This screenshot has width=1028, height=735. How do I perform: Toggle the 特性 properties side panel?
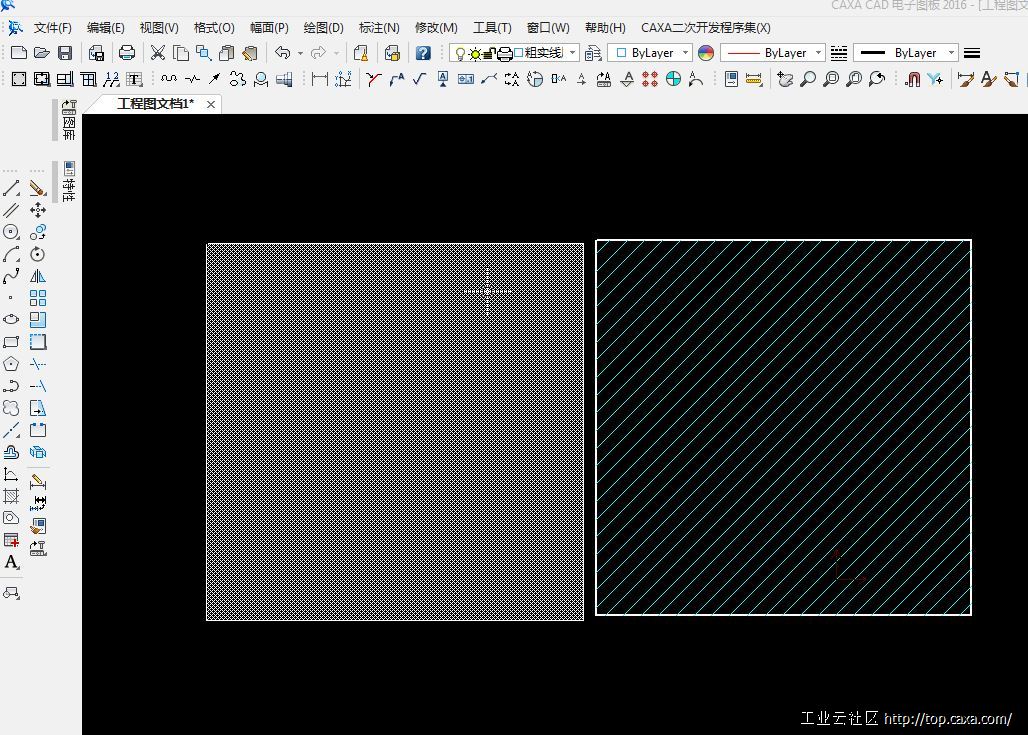tap(69, 181)
